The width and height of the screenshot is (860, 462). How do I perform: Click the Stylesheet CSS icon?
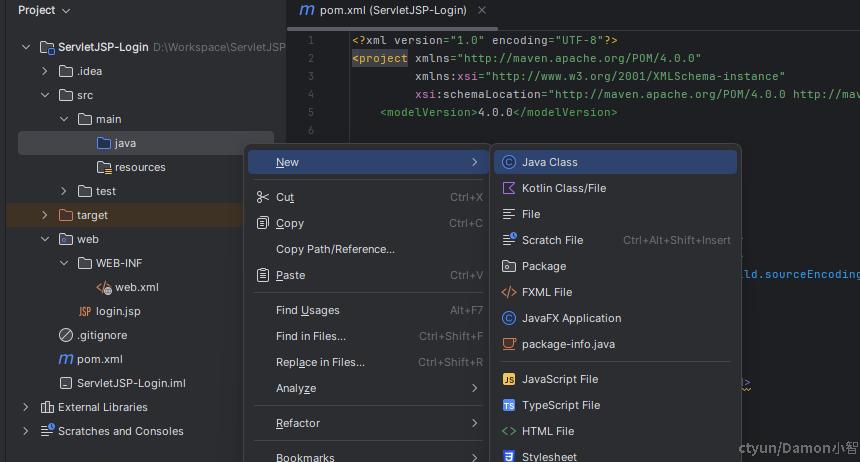pos(508,456)
